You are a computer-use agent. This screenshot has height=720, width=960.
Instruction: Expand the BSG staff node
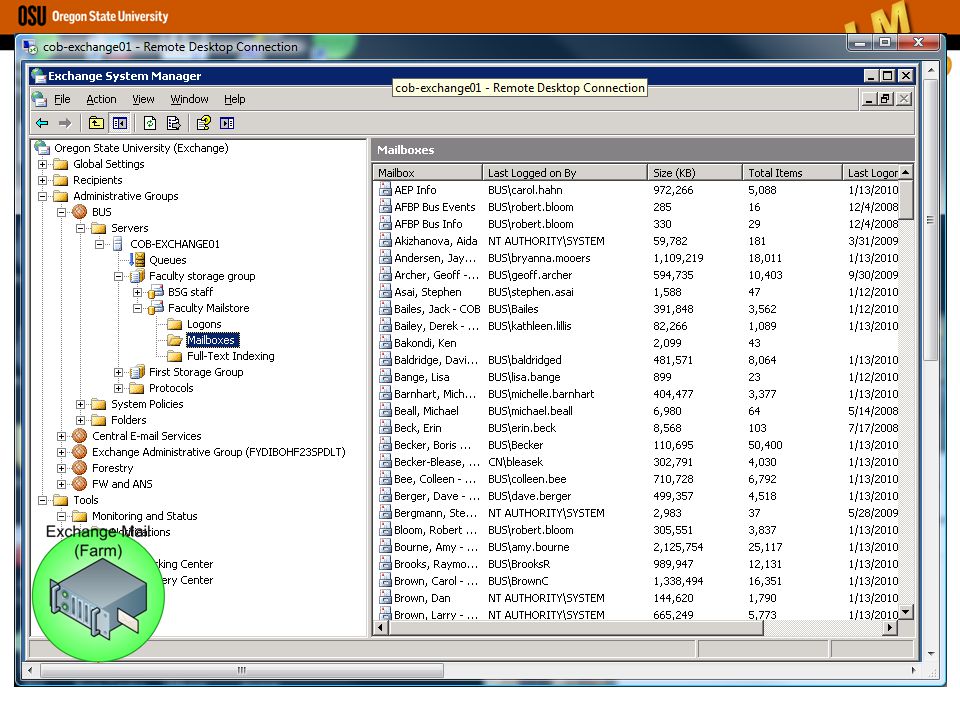pos(137,292)
